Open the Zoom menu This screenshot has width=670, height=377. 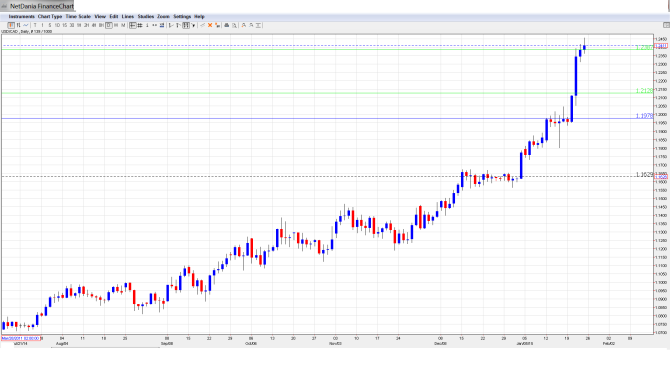tap(164, 17)
